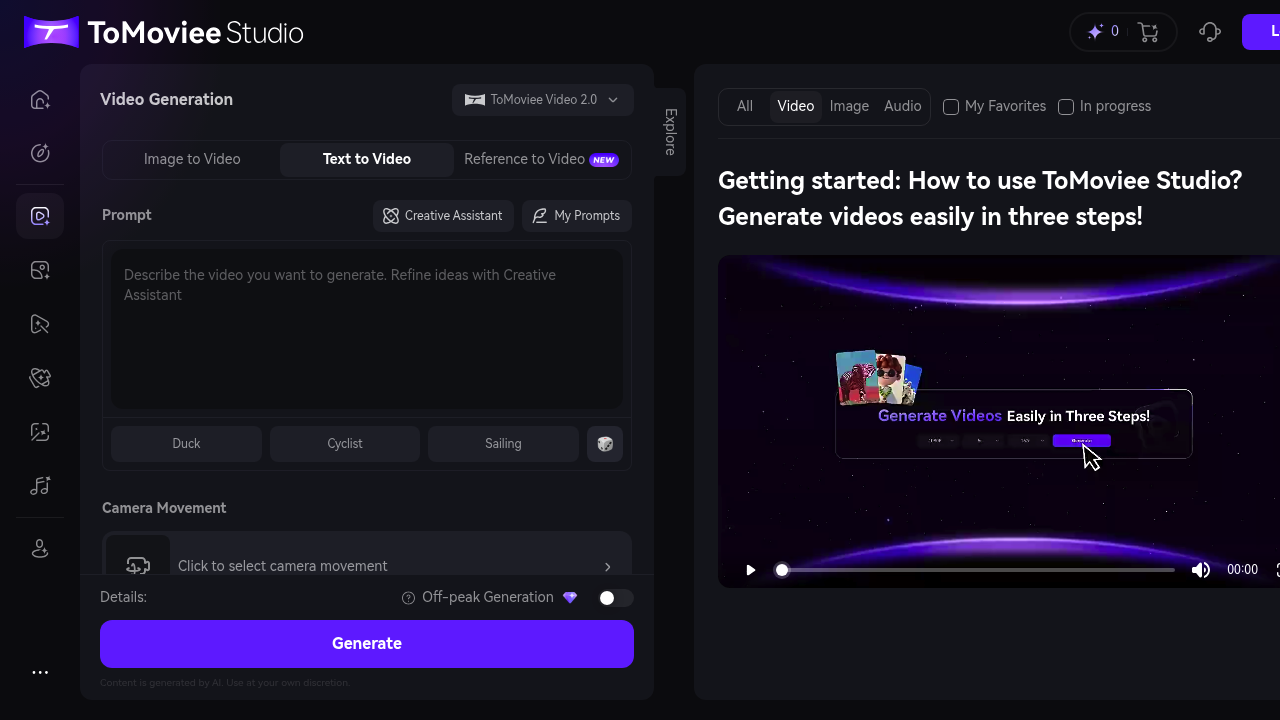Open the shopping cart icon

coord(1148,31)
